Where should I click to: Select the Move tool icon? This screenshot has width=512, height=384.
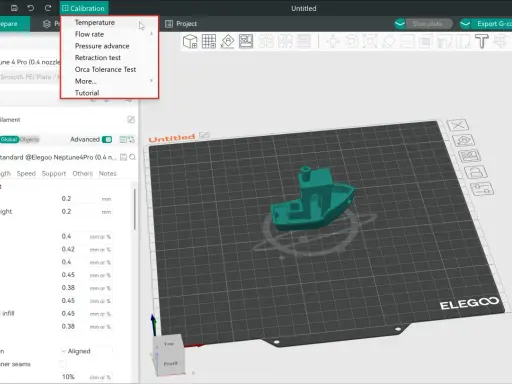click(x=333, y=41)
